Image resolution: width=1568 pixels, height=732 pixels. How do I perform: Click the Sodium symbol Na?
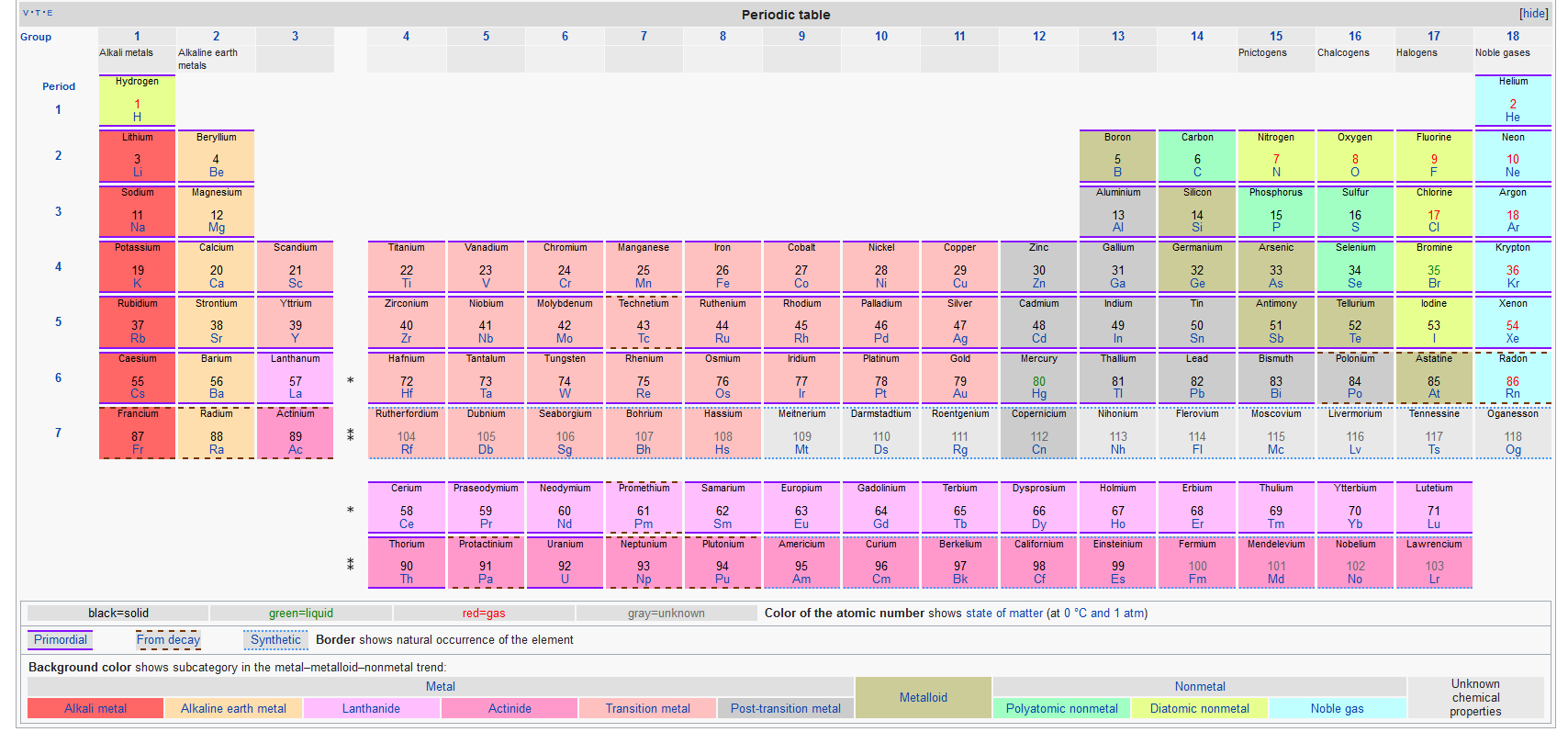click(137, 228)
